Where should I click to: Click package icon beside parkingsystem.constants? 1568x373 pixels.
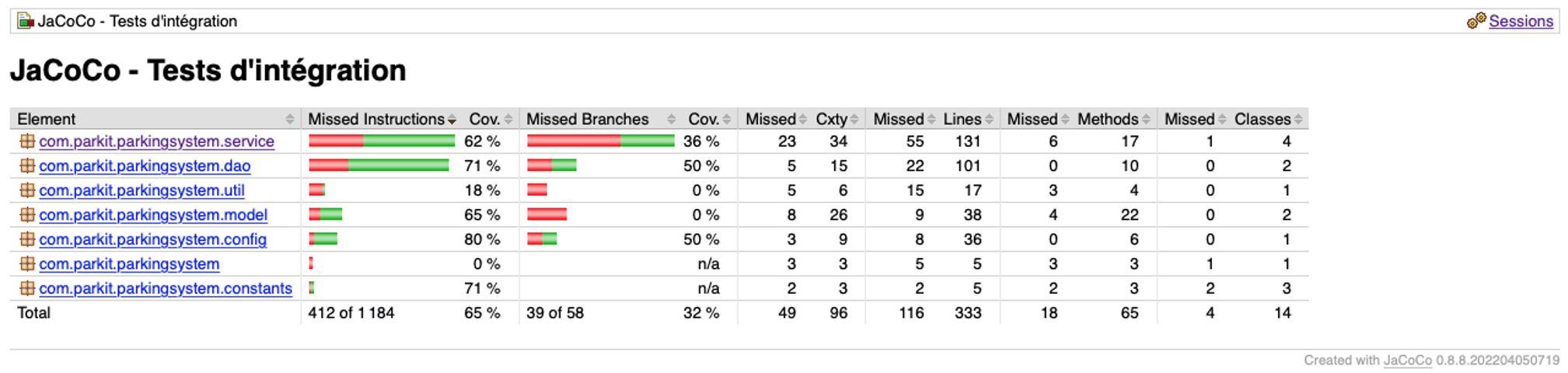[x=27, y=288]
